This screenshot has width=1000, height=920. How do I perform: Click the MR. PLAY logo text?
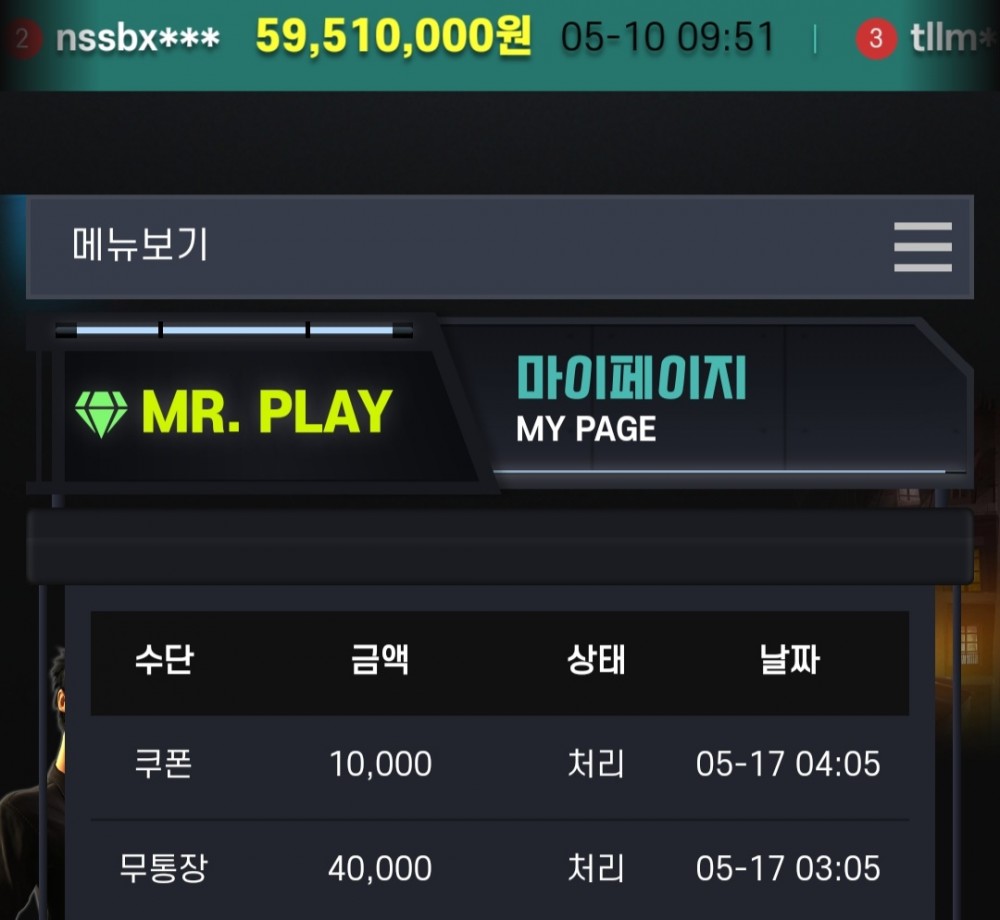click(x=267, y=413)
